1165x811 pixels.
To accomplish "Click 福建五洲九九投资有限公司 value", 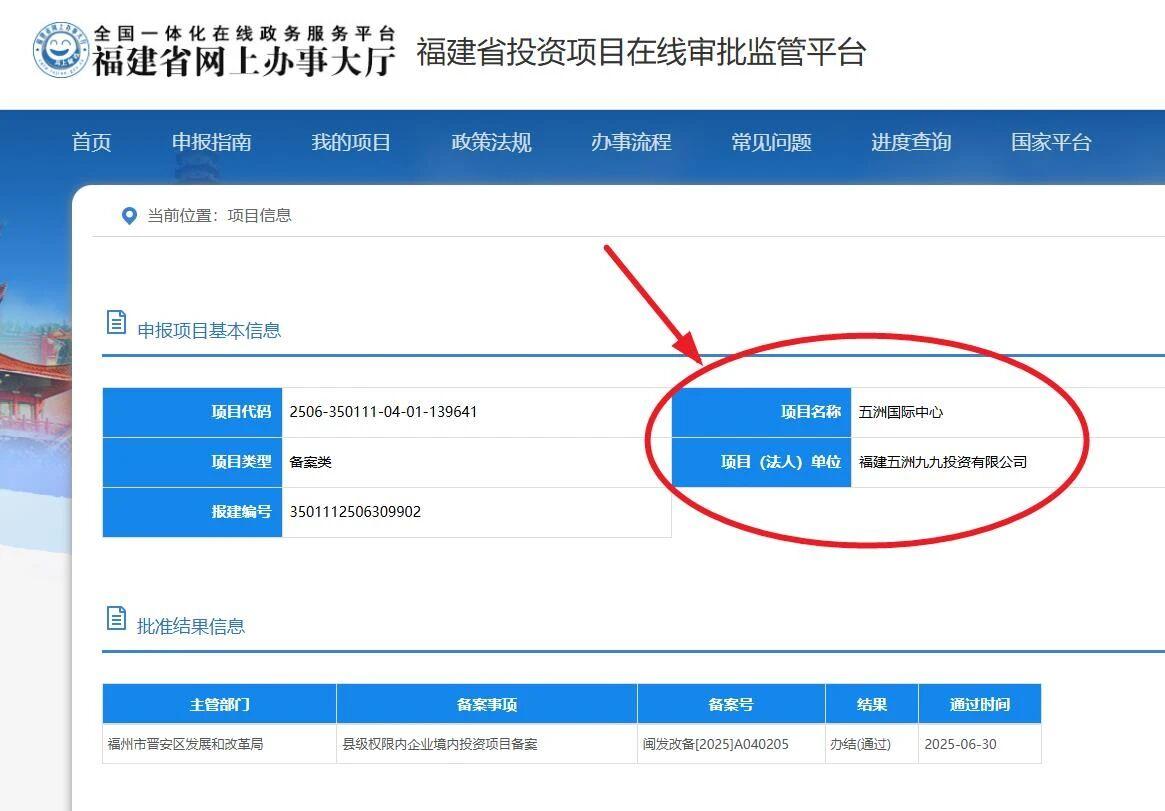I will tap(943, 462).
